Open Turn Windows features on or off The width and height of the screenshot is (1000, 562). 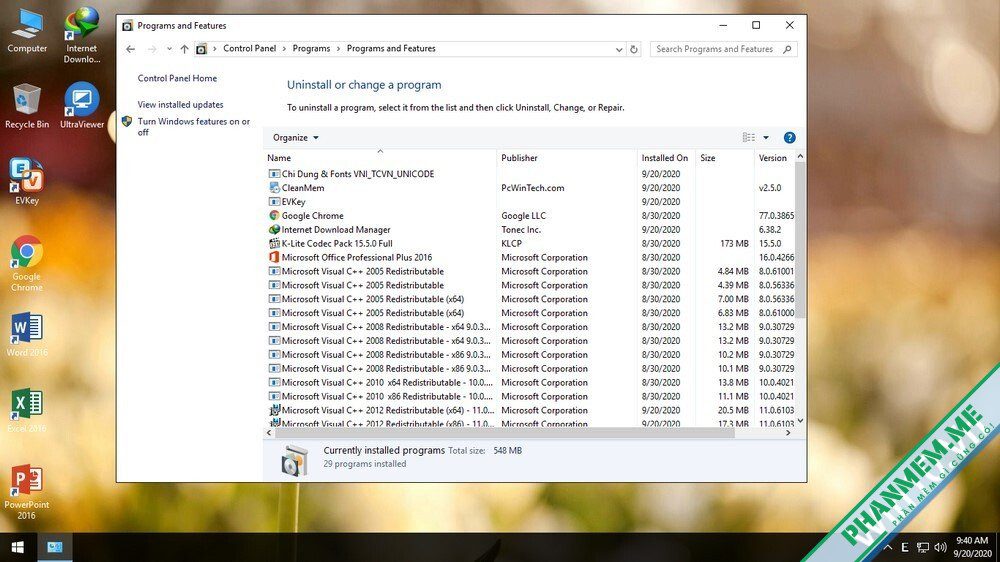pyautogui.click(x=194, y=127)
